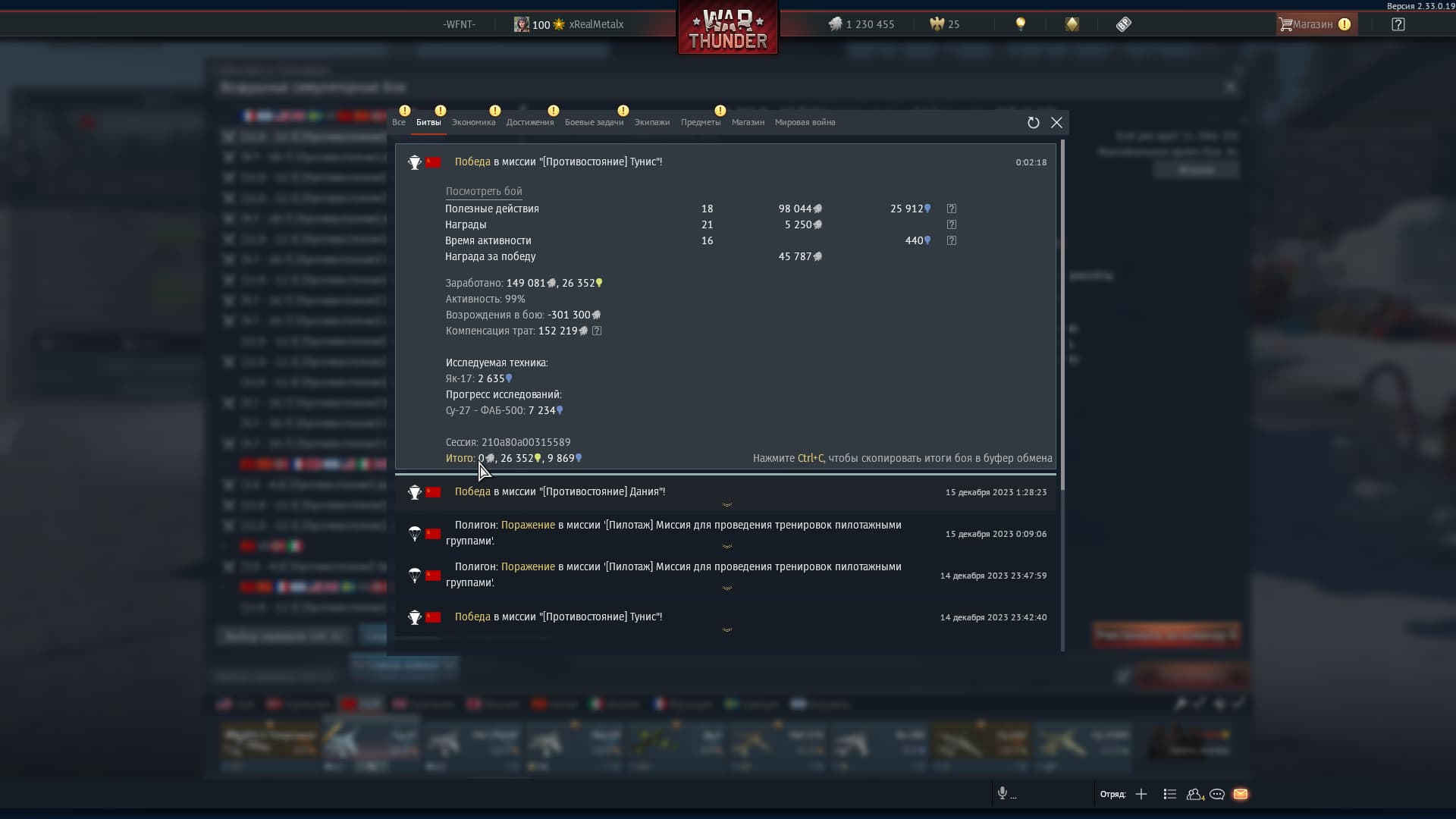Refresh the battle log list
Image resolution: width=1456 pixels, height=819 pixels.
click(1033, 123)
